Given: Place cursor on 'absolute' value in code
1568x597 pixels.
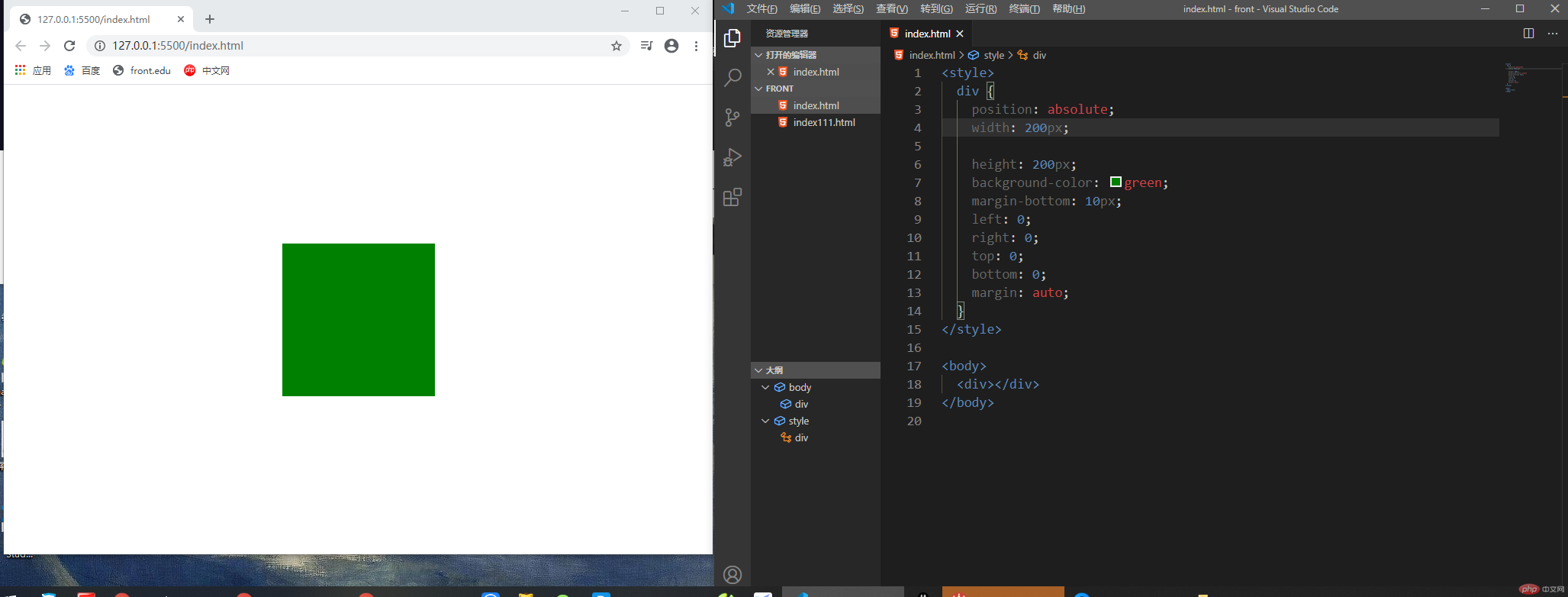Looking at the screenshot, I should point(1077,109).
